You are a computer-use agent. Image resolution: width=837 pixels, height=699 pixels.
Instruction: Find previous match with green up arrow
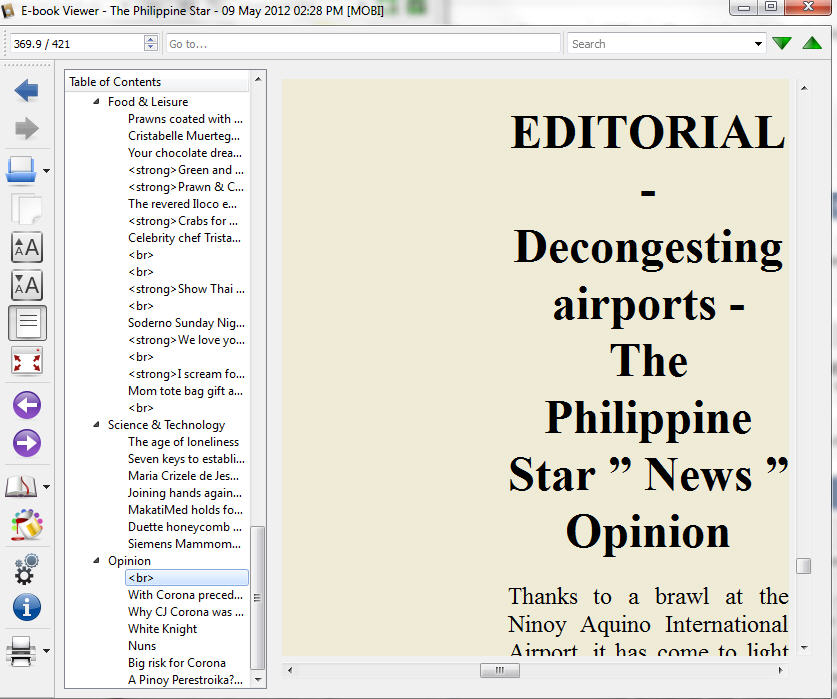coord(811,43)
